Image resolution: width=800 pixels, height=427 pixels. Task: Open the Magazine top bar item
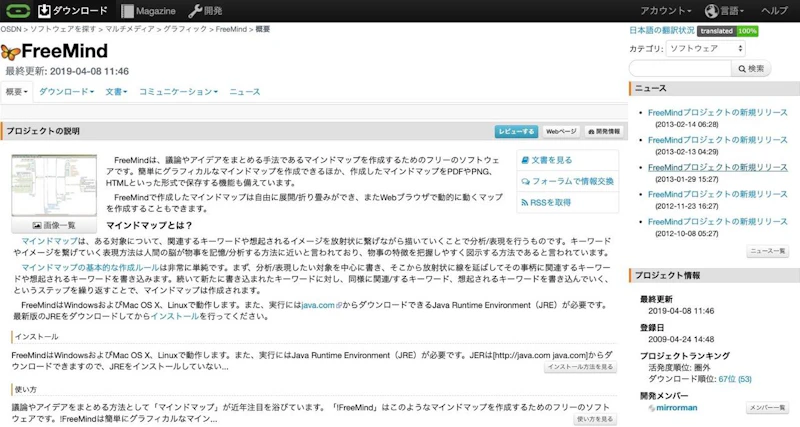click(148, 11)
